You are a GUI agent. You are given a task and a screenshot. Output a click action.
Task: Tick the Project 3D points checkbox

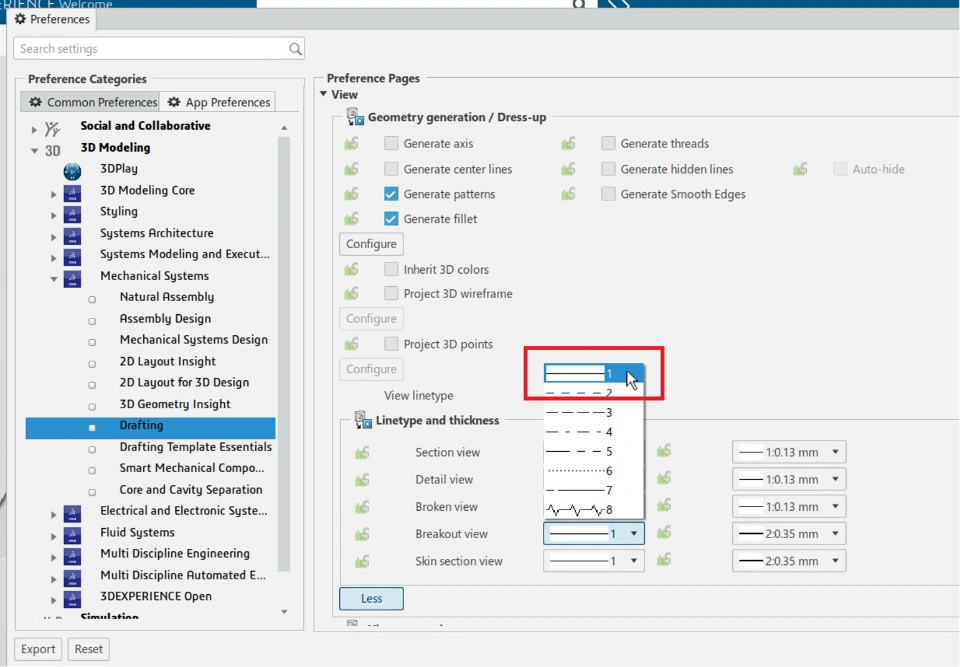pyautogui.click(x=391, y=344)
